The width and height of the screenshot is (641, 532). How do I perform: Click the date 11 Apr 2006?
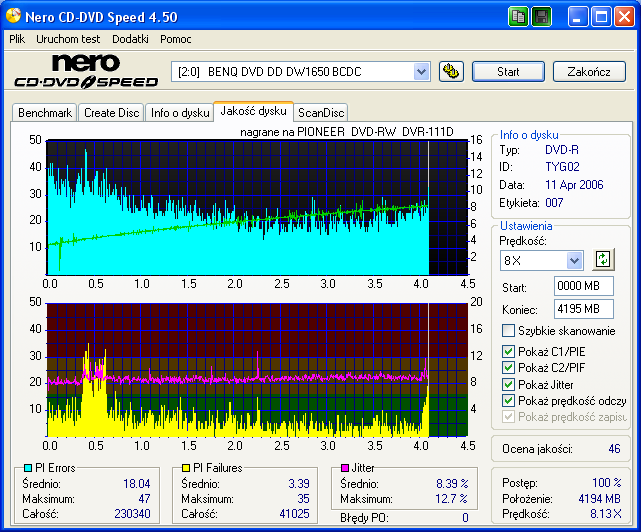coord(574,185)
